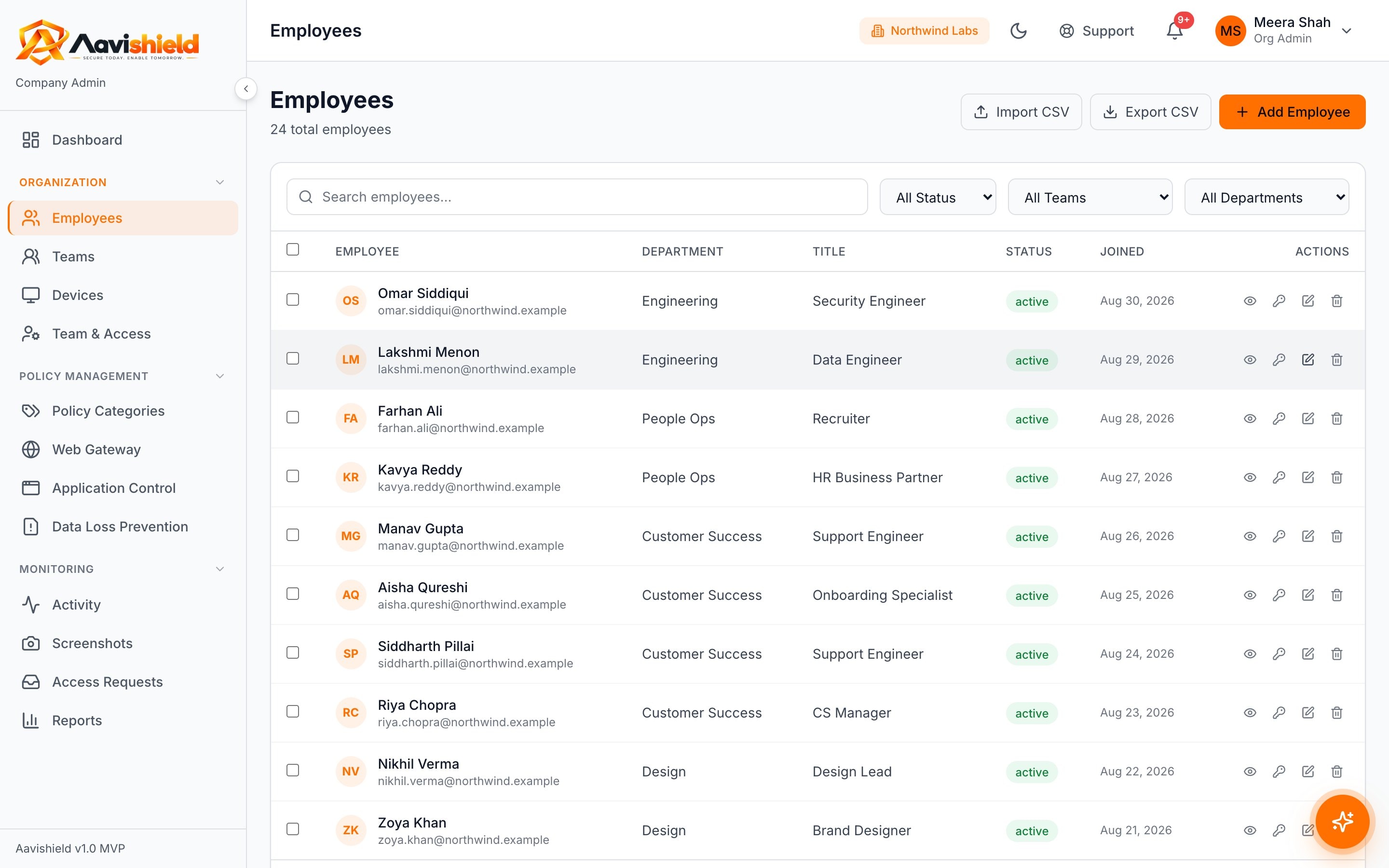Image resolution: width=1389 pixels, height=868 pixels.
Task: Click Export CSV button
Action: (x=1150, y=112)
